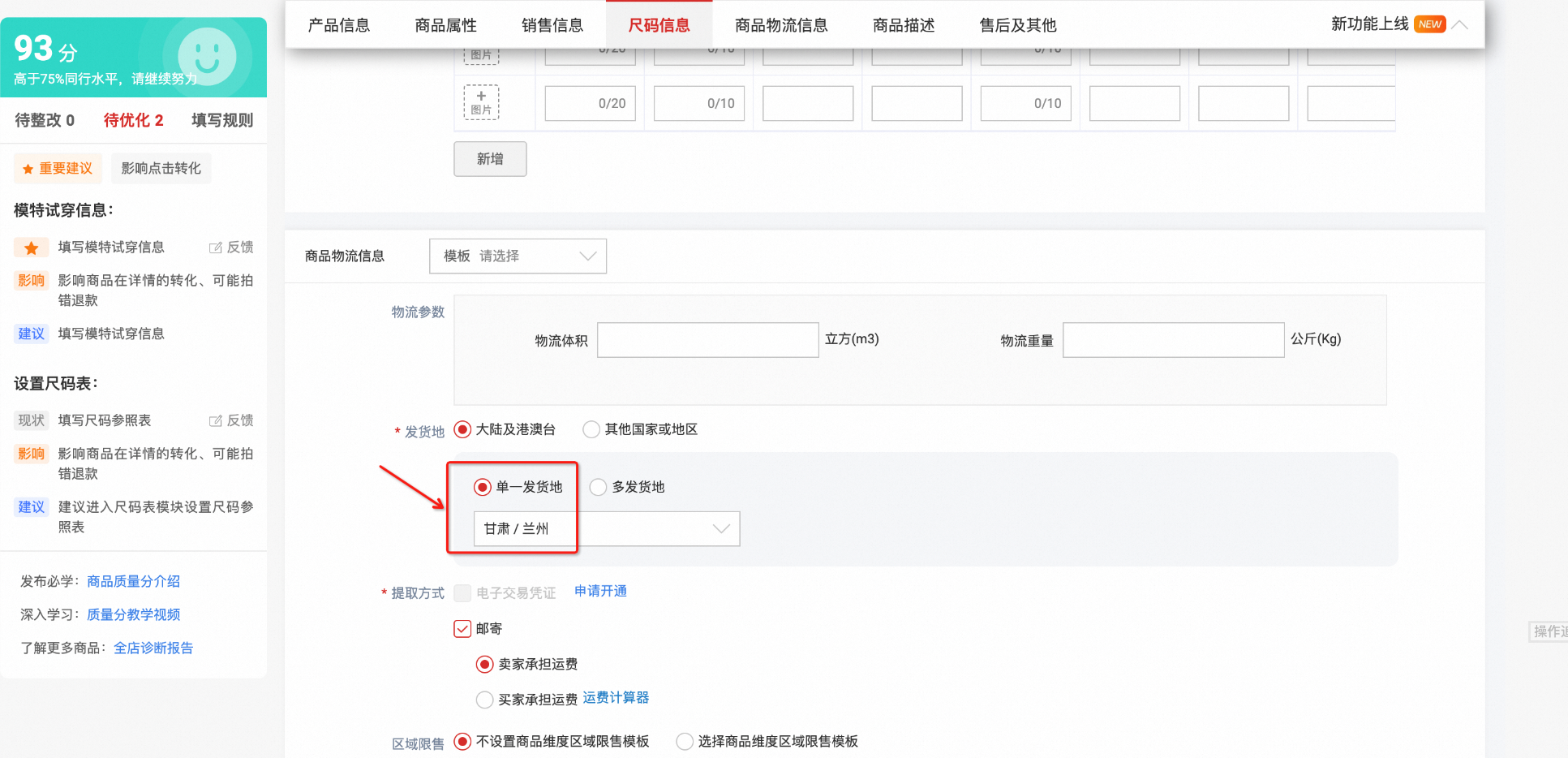Image resolution: width=1568 pixels, height=758 pixels.
Task: Select 选择商品维度区域限售模板
Action: 685,742
